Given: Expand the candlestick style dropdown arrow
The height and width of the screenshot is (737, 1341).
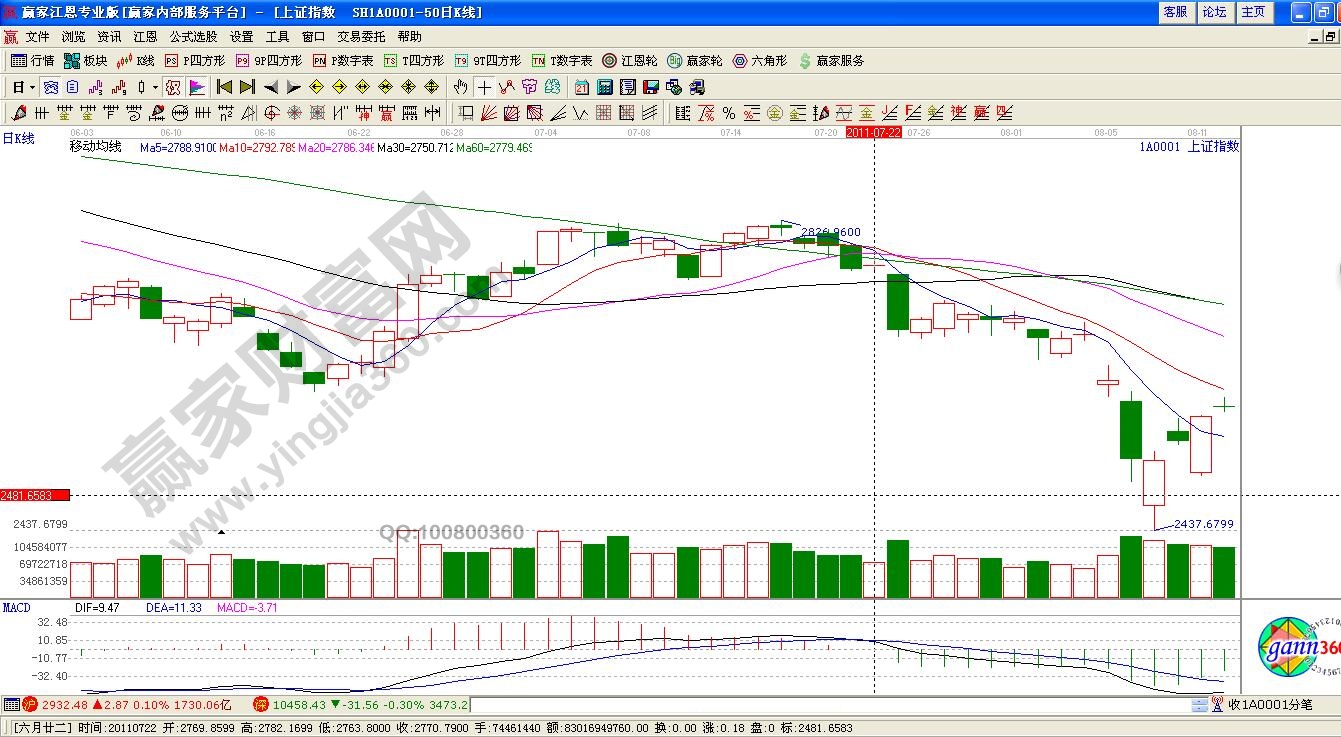Looking at the screenshot, I should tap(155, 87).
